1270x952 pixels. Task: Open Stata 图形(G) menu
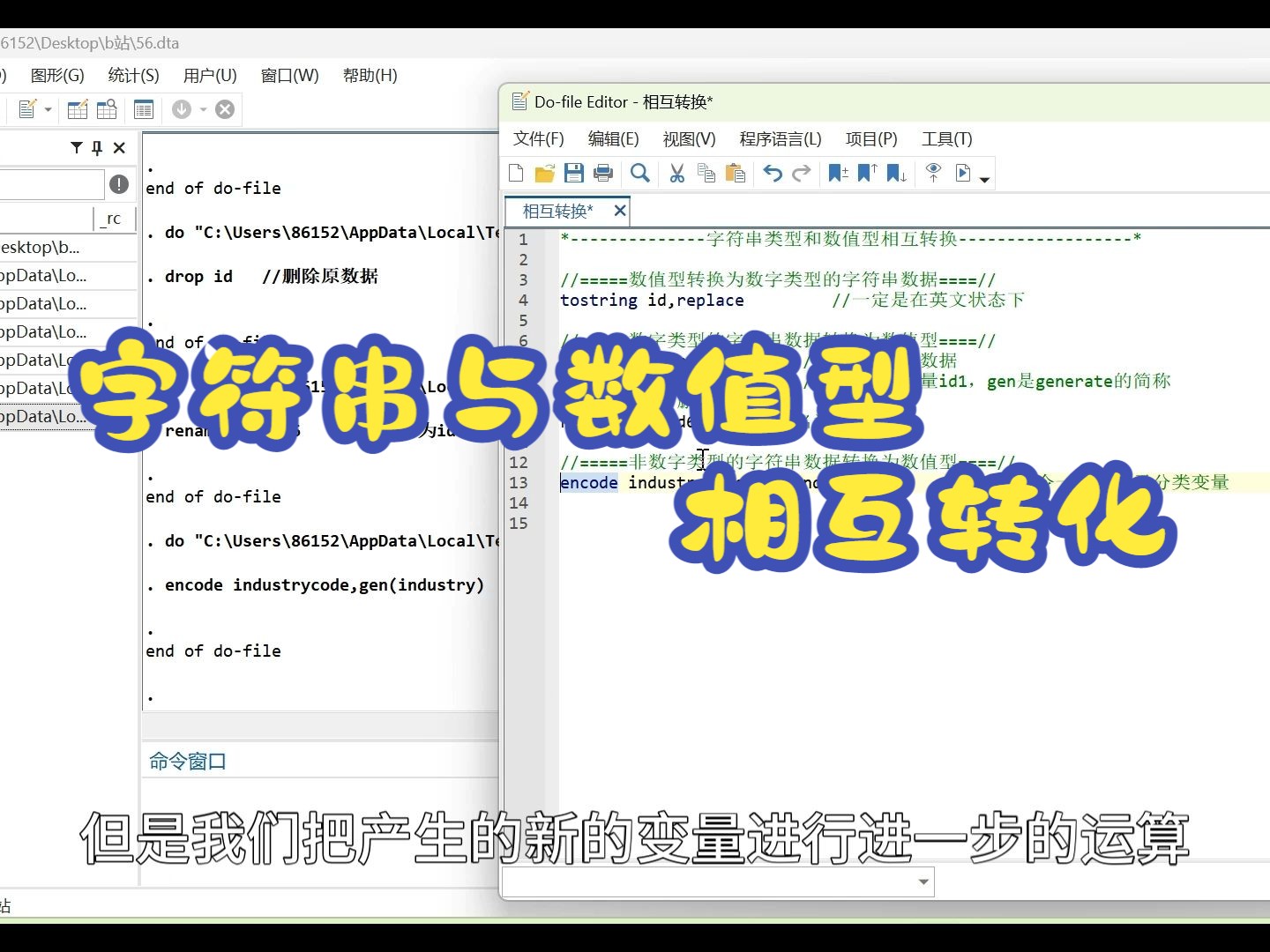click(x=57, y=75)
